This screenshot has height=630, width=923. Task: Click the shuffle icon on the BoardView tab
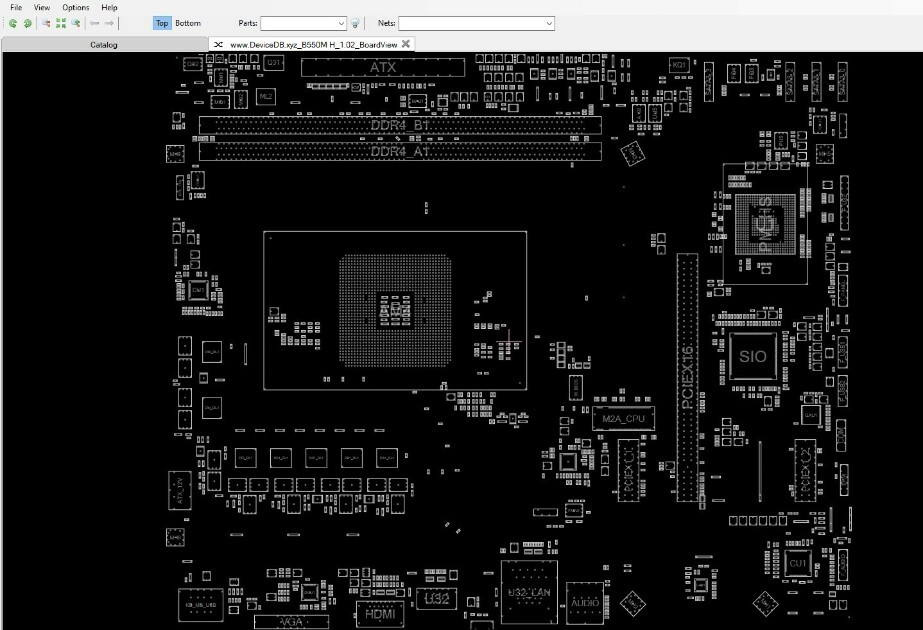click(218, 45)
